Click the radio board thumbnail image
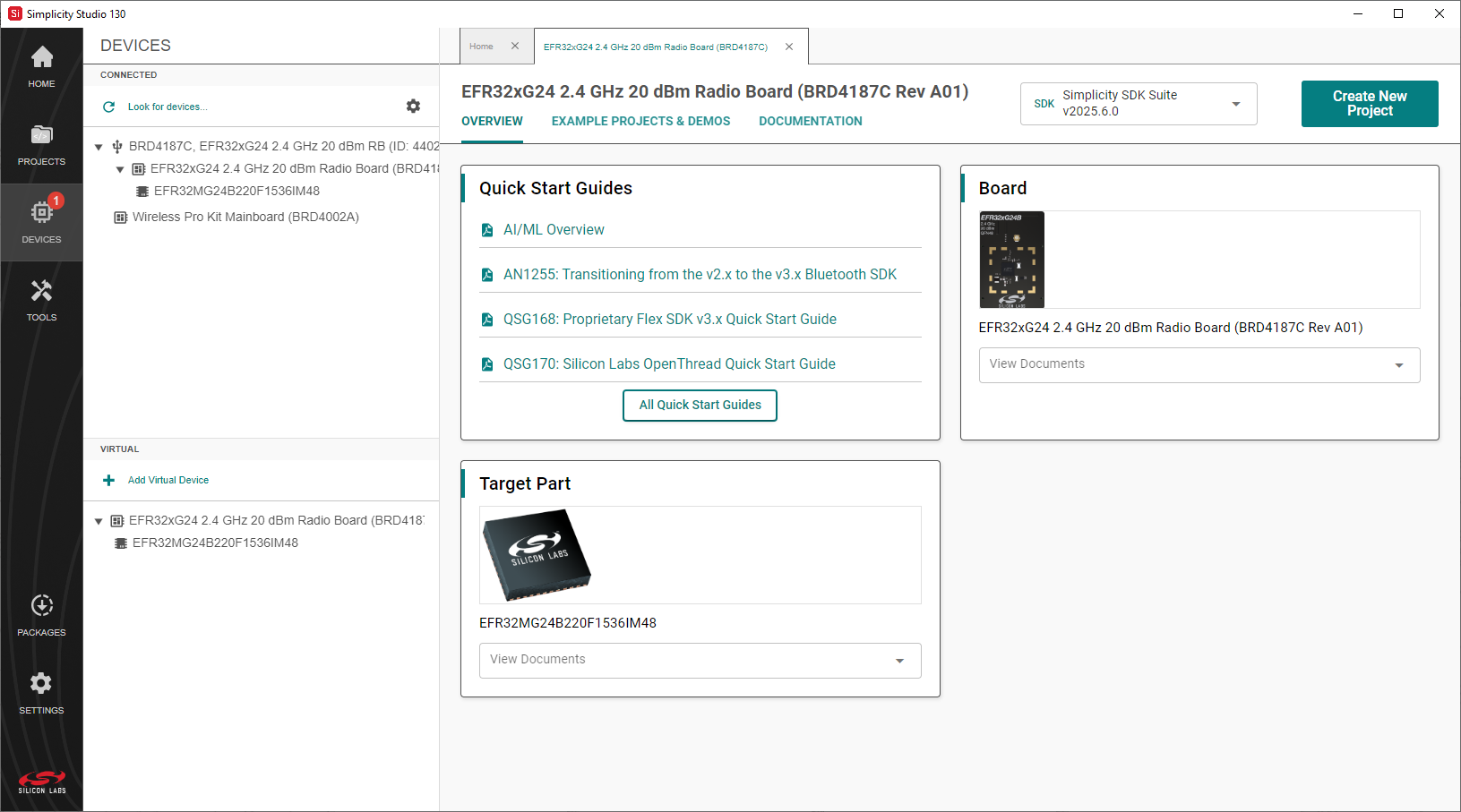 [1012, 260]
